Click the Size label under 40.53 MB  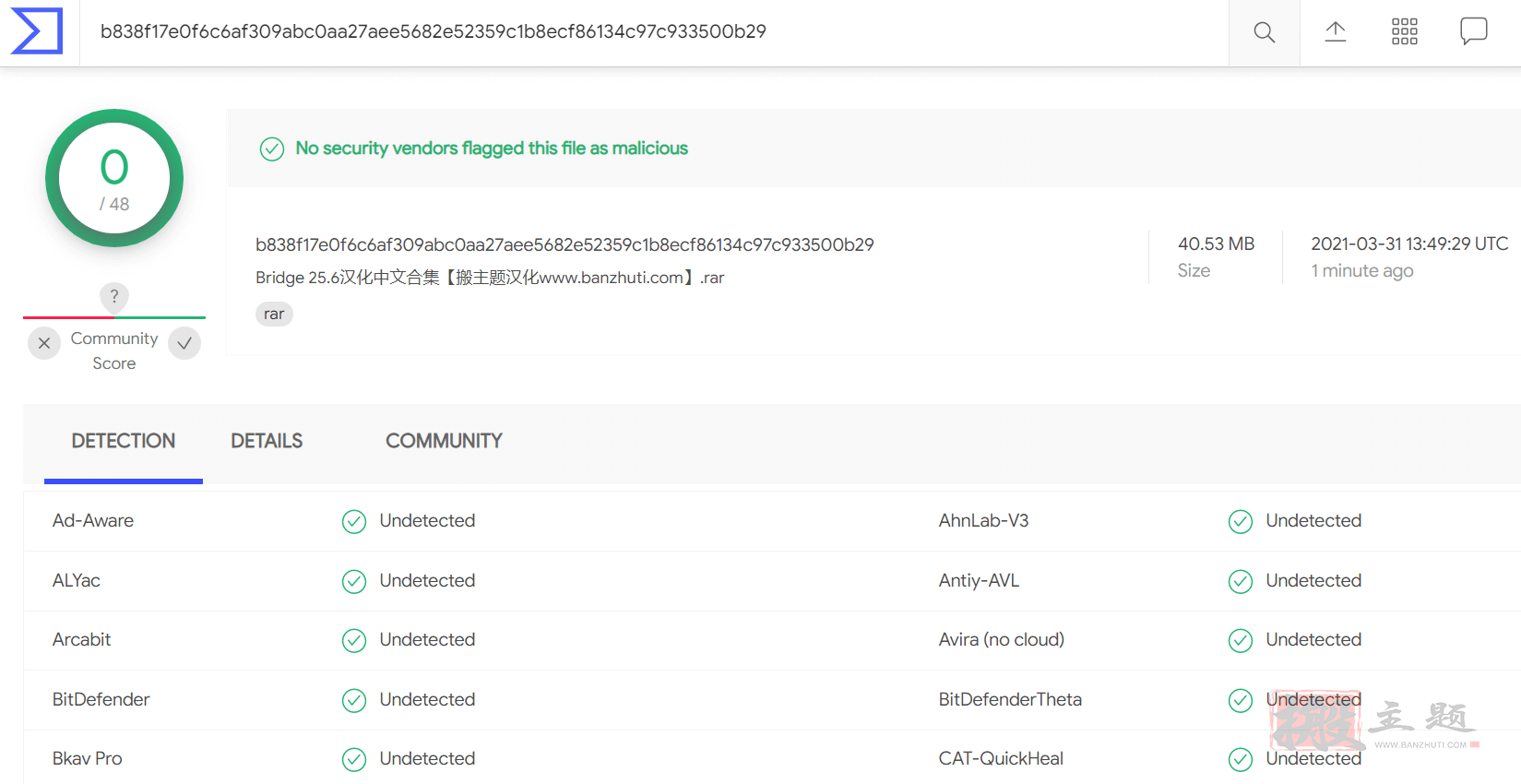[x=1194, y=270]
